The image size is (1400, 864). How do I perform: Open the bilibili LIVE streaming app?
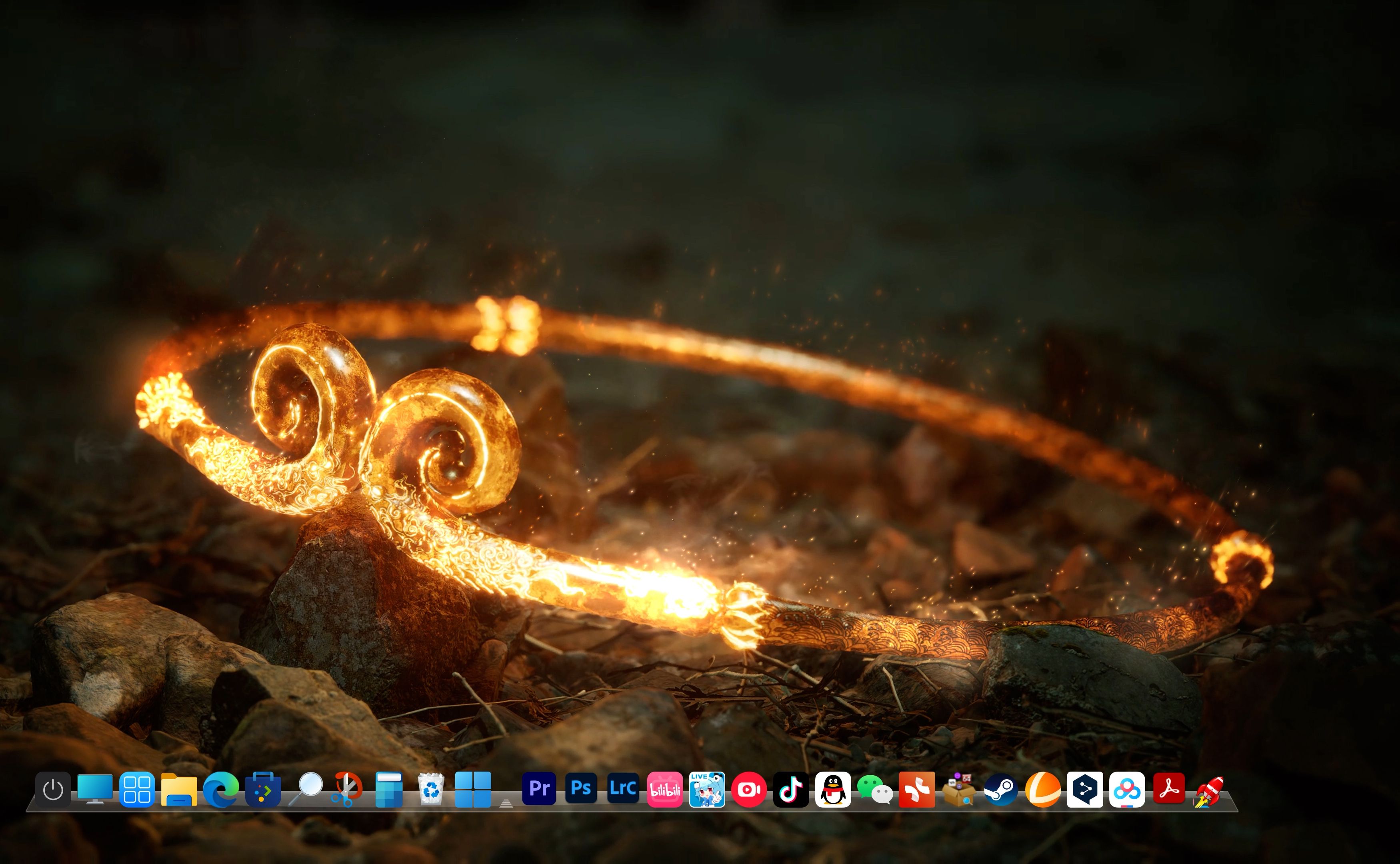click(707, 790)
